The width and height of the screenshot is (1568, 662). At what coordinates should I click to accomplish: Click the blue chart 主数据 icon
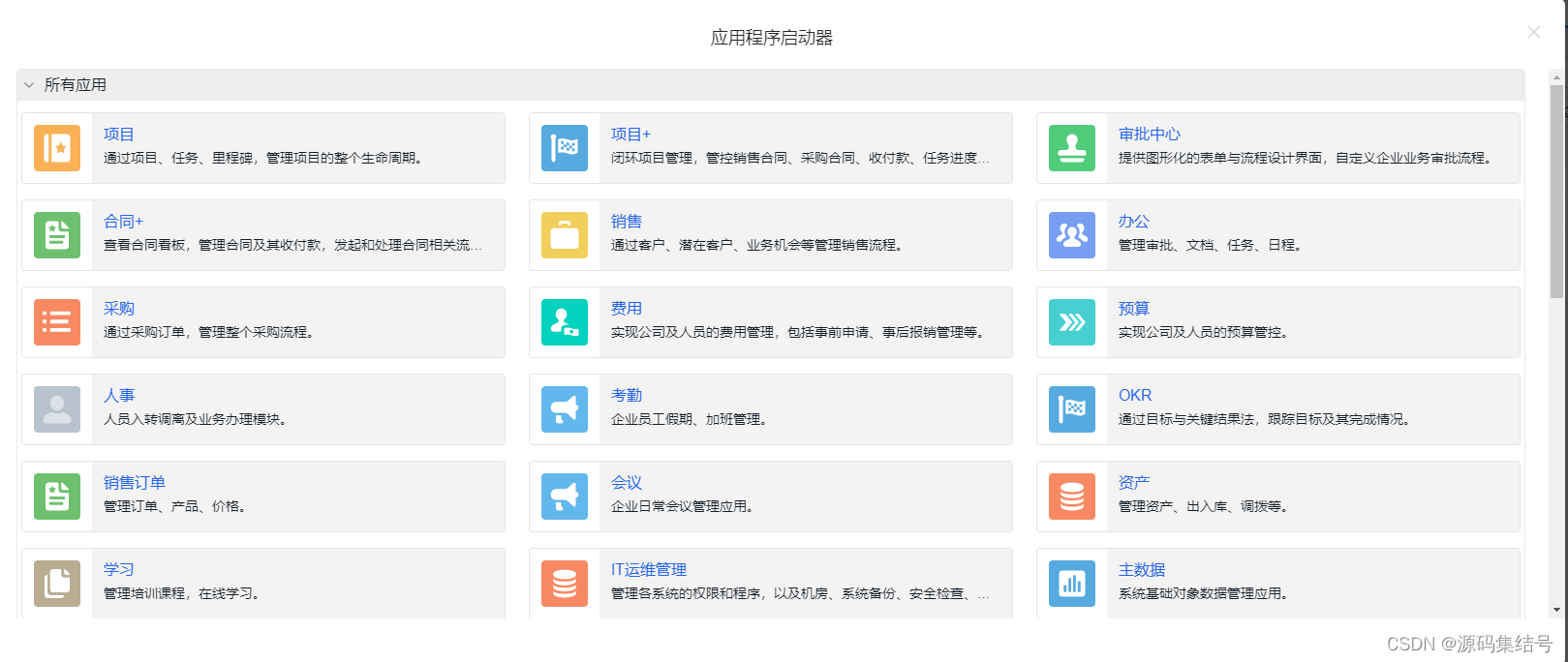coord(1072,584)
